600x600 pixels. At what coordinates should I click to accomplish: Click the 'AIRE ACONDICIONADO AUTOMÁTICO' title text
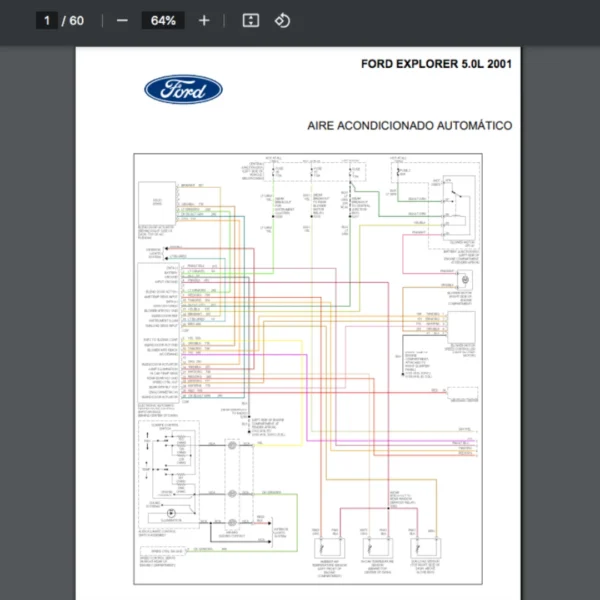(x=410, y=126)
